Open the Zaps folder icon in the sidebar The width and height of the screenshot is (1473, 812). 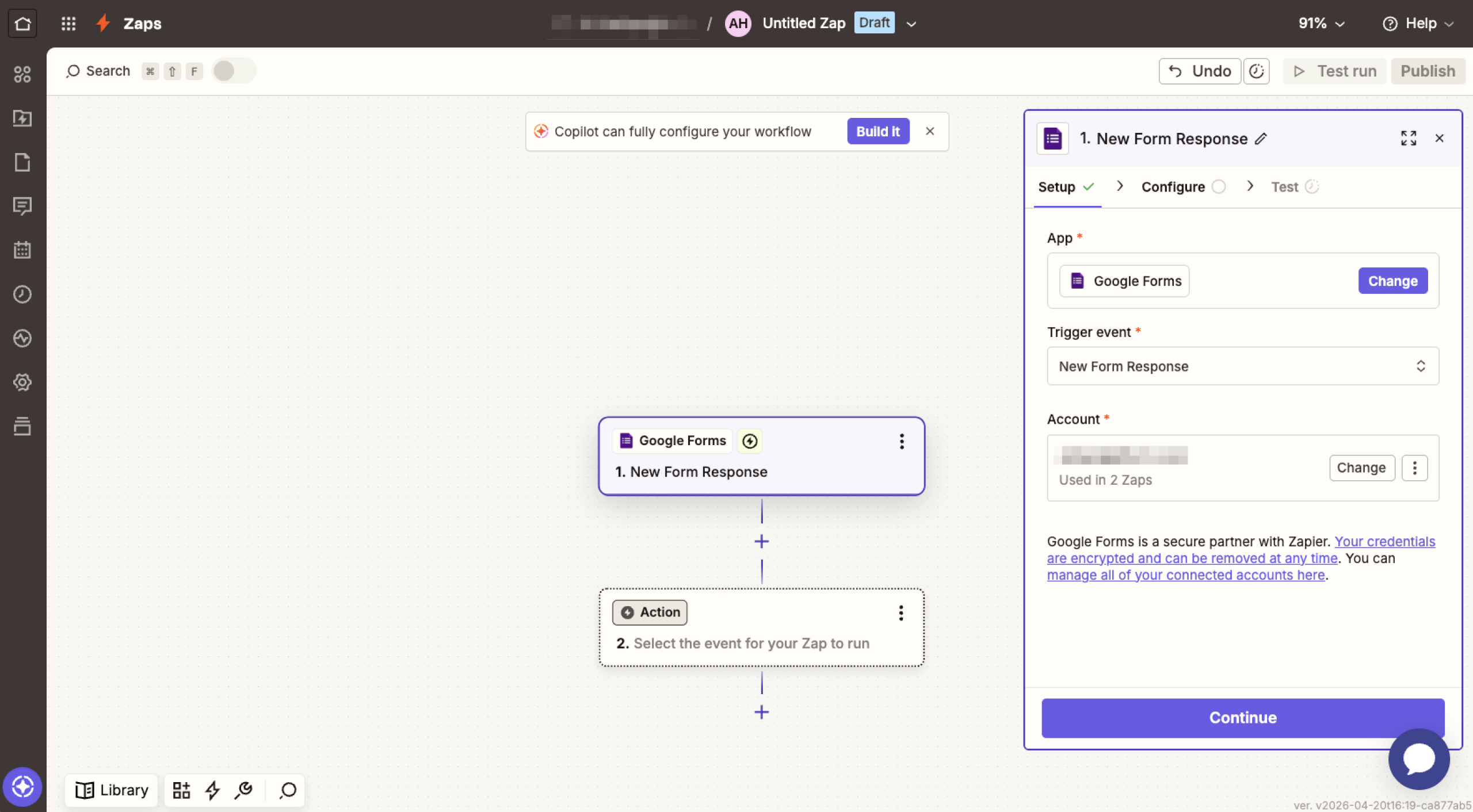tap(23, 118)
